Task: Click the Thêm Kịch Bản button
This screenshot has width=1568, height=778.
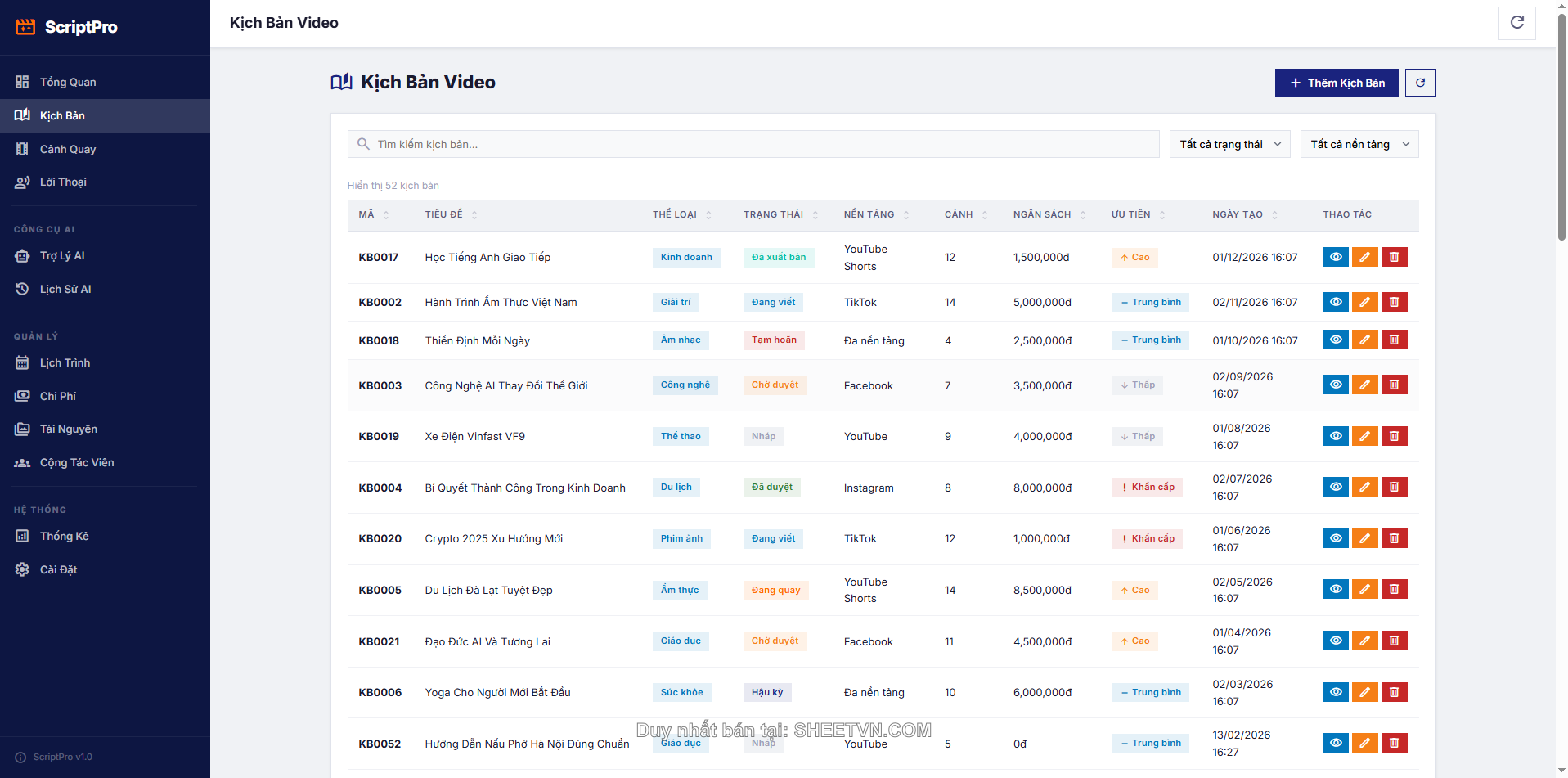Action: (x=1336, y=83)
